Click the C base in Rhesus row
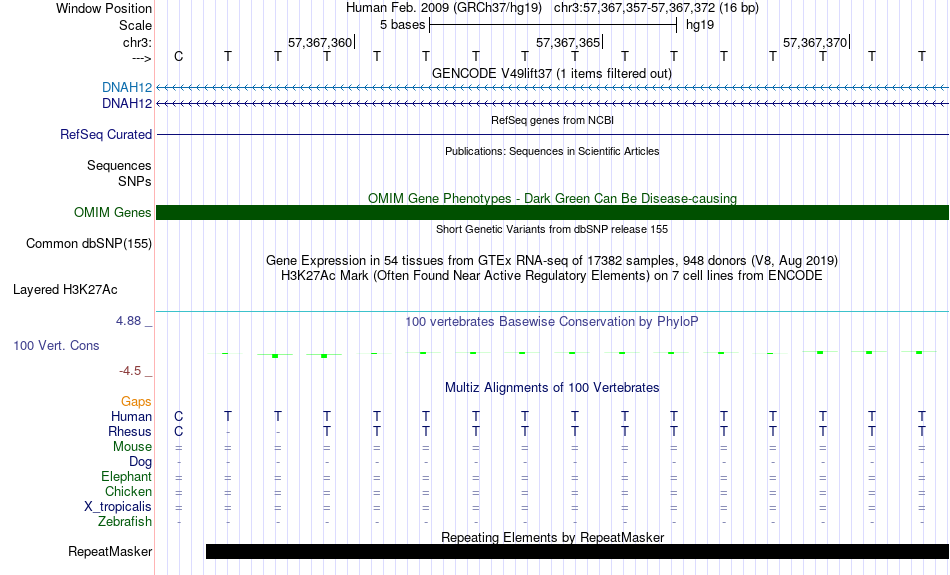 [178, 431]
